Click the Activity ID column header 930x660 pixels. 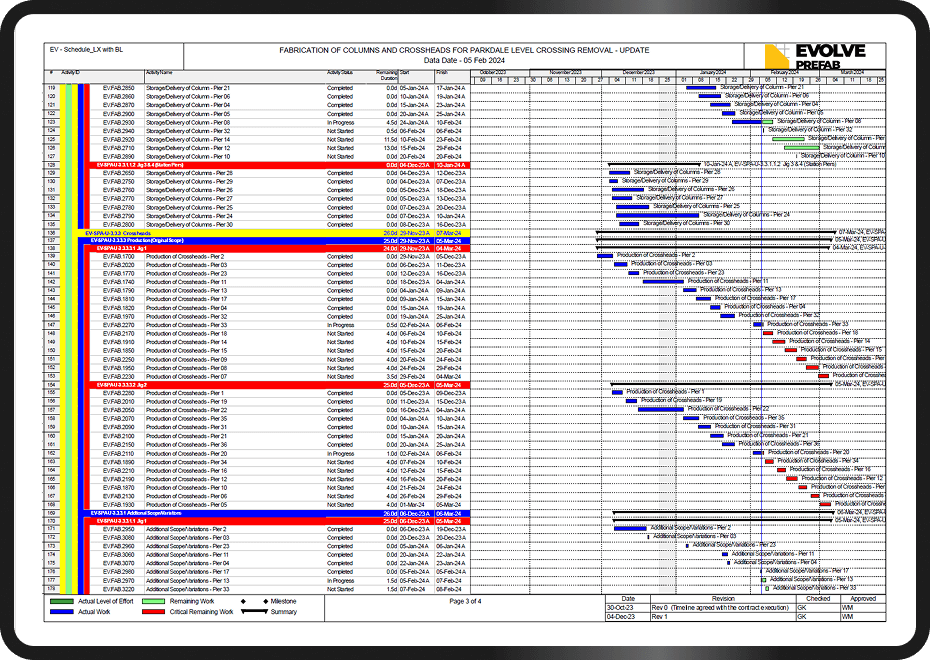click(70, 72)
